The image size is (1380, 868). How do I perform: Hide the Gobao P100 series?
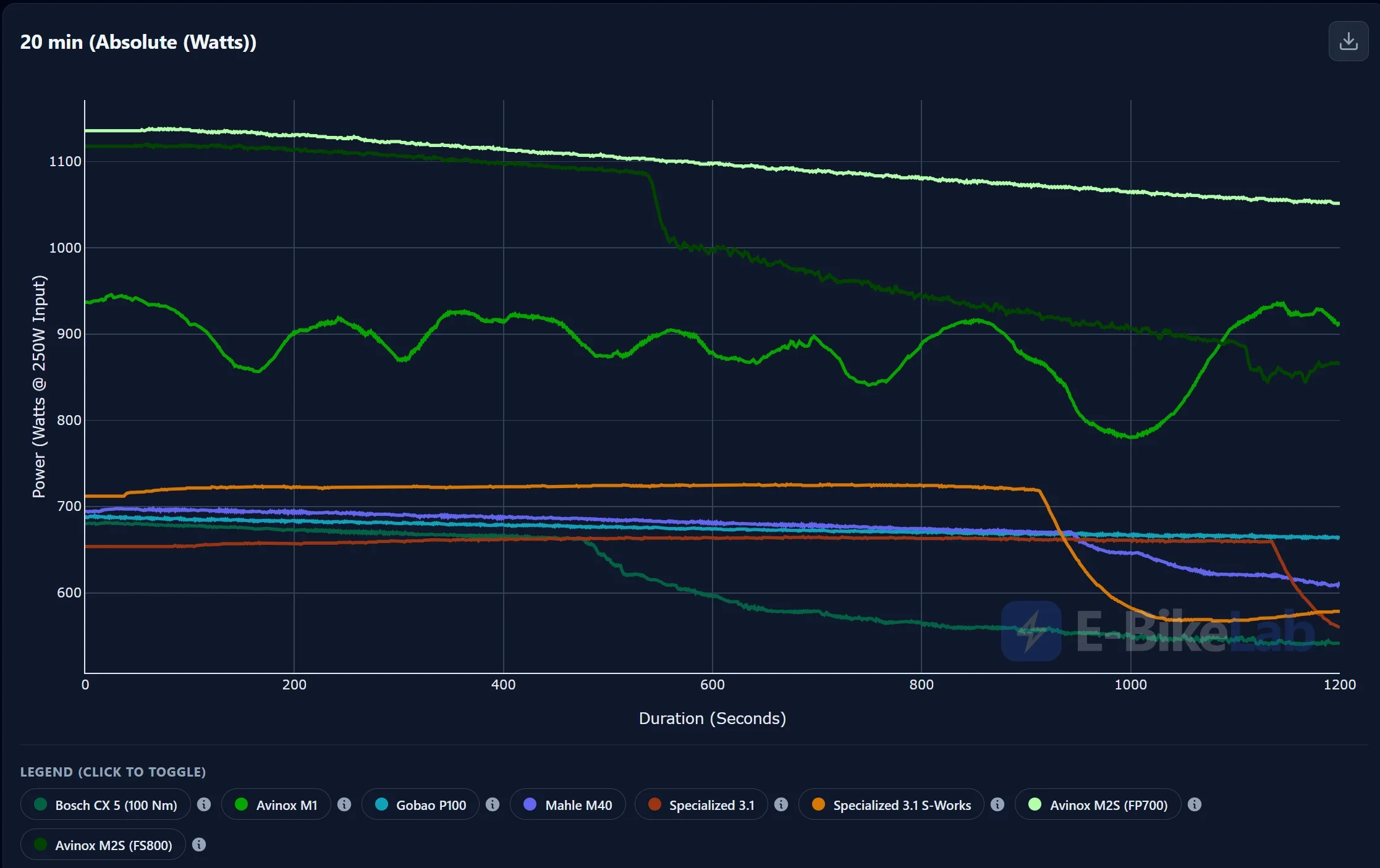point(421,804)
